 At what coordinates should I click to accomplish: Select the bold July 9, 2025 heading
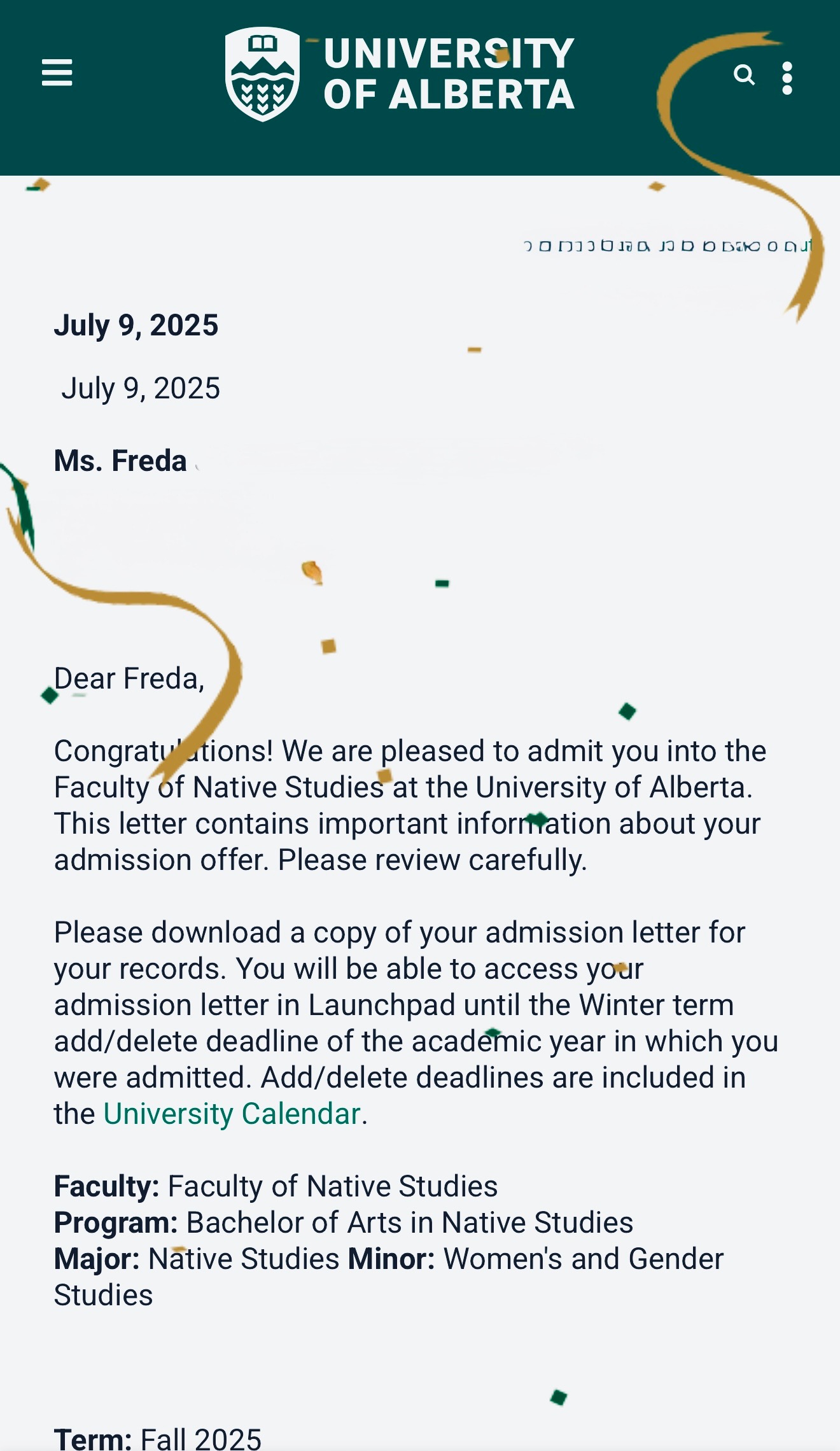(x=136, y=325)
